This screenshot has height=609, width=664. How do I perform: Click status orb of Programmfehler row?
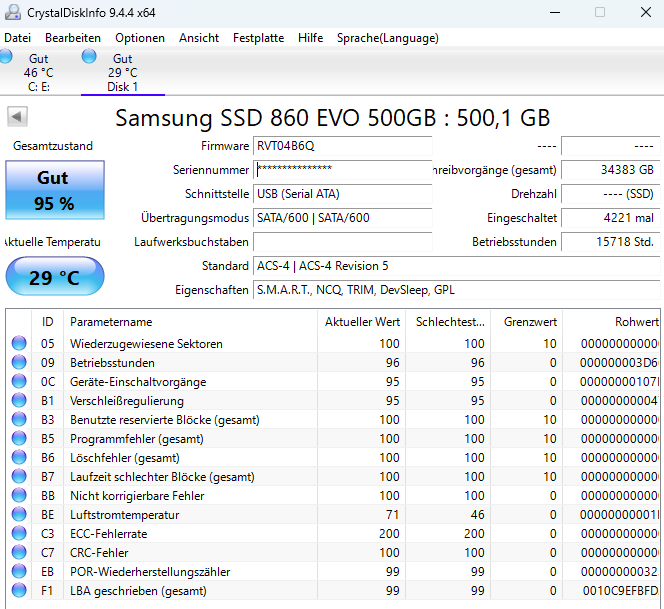(19, 438)
